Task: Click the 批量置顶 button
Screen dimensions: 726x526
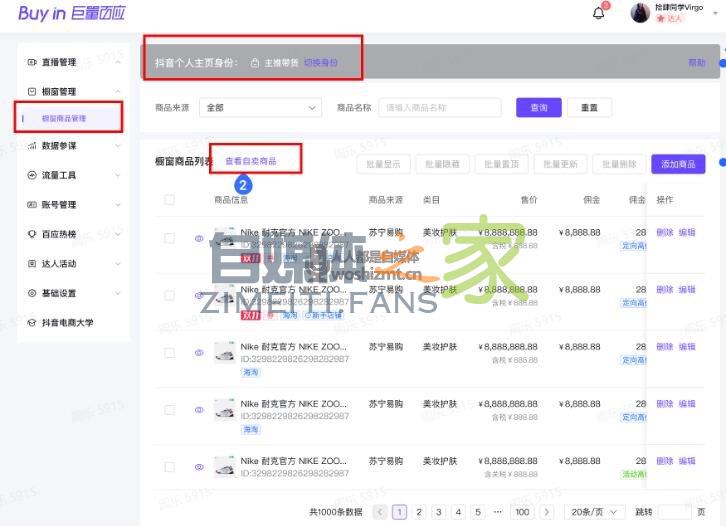Action: coord(501,164)
